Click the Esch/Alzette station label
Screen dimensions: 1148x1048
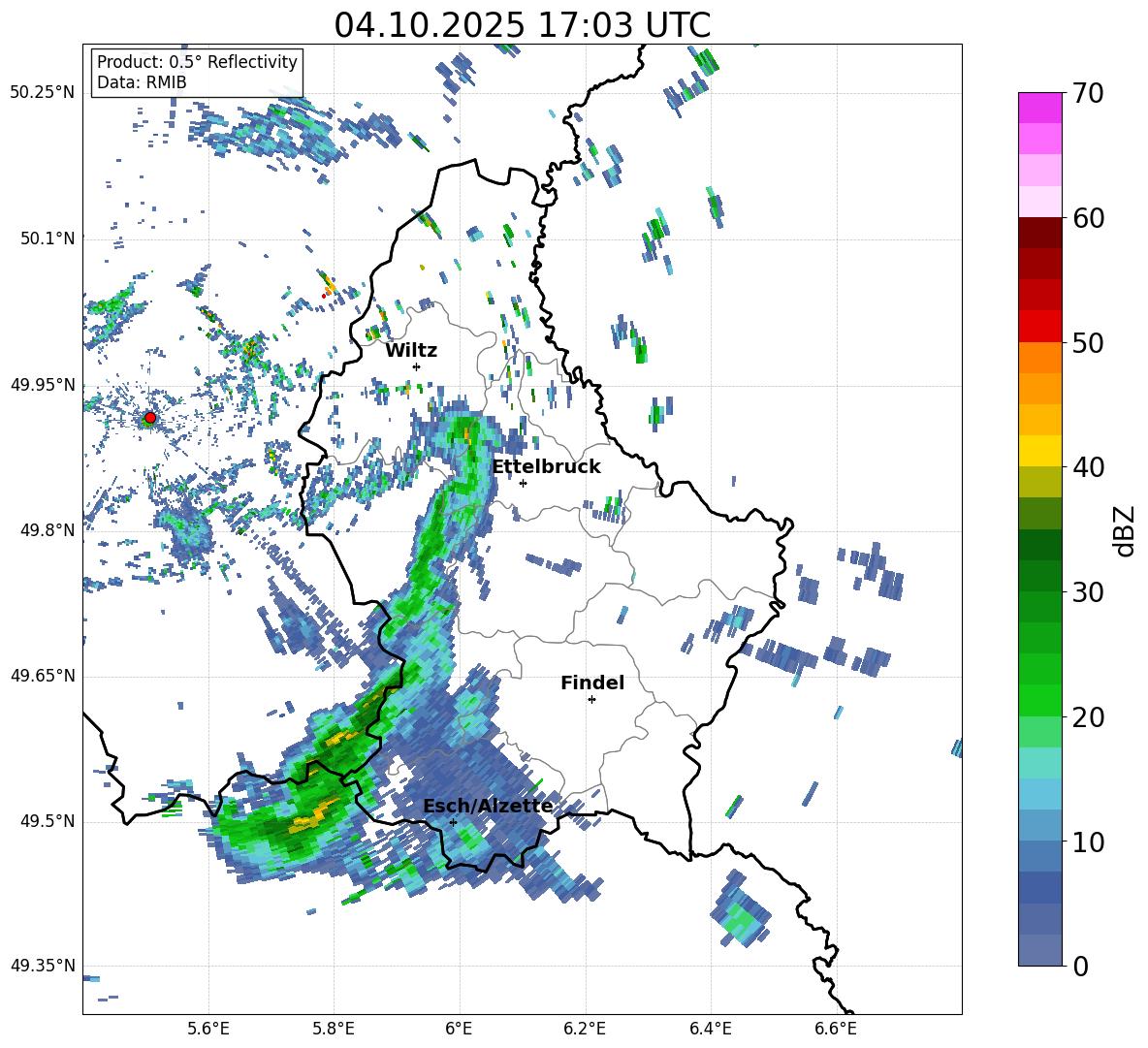[x=489, y=806]
